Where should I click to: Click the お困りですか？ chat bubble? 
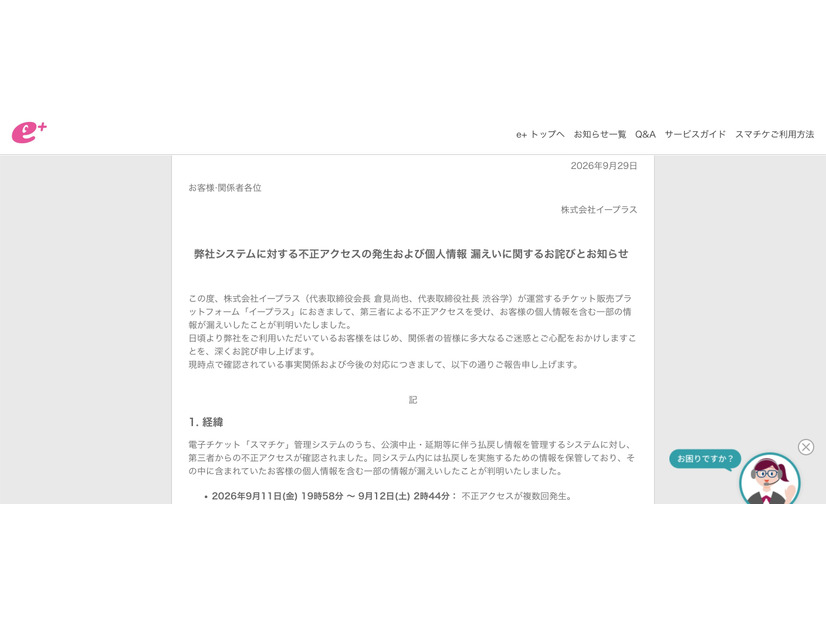coord(705,459)
